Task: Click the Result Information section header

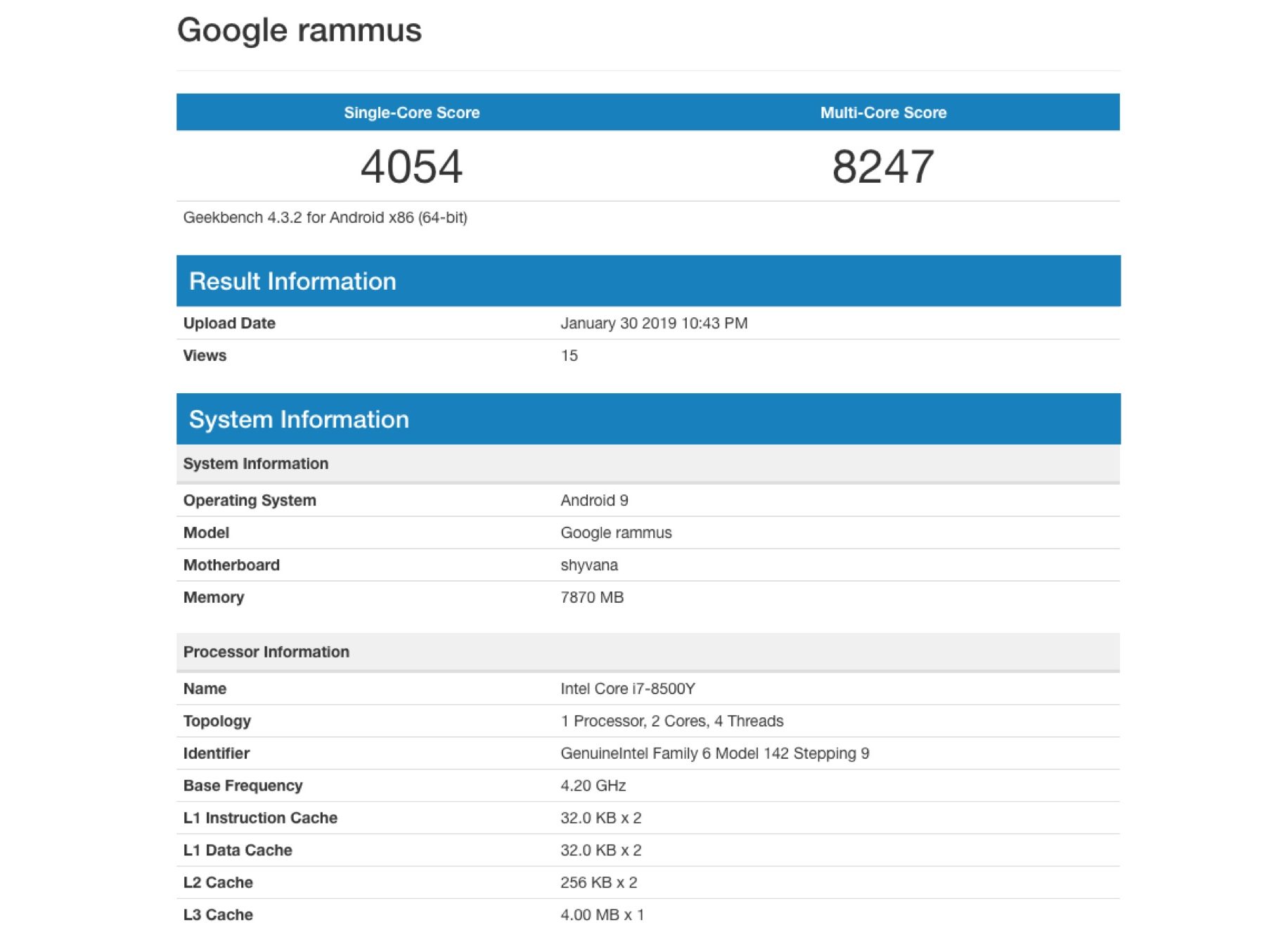Action: tap(292, 281)
